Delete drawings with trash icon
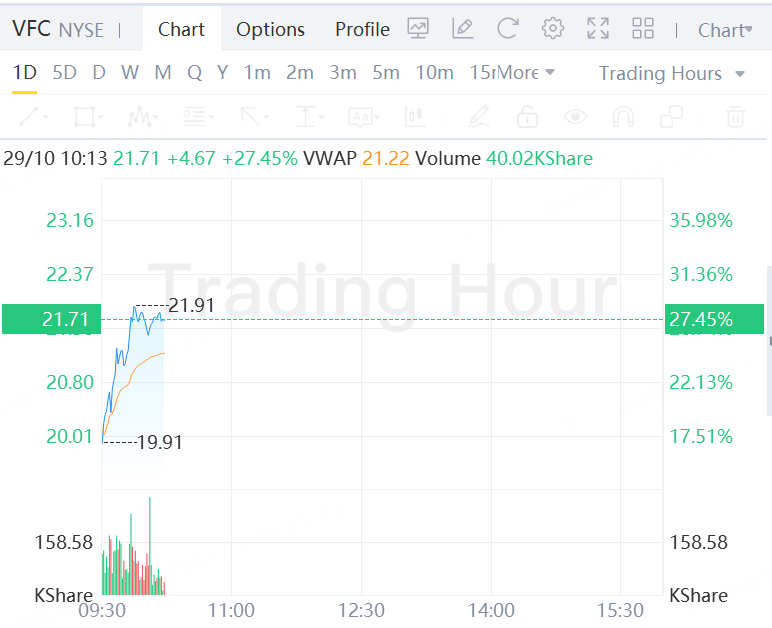772x628 pixels. (x=735, y=117)
